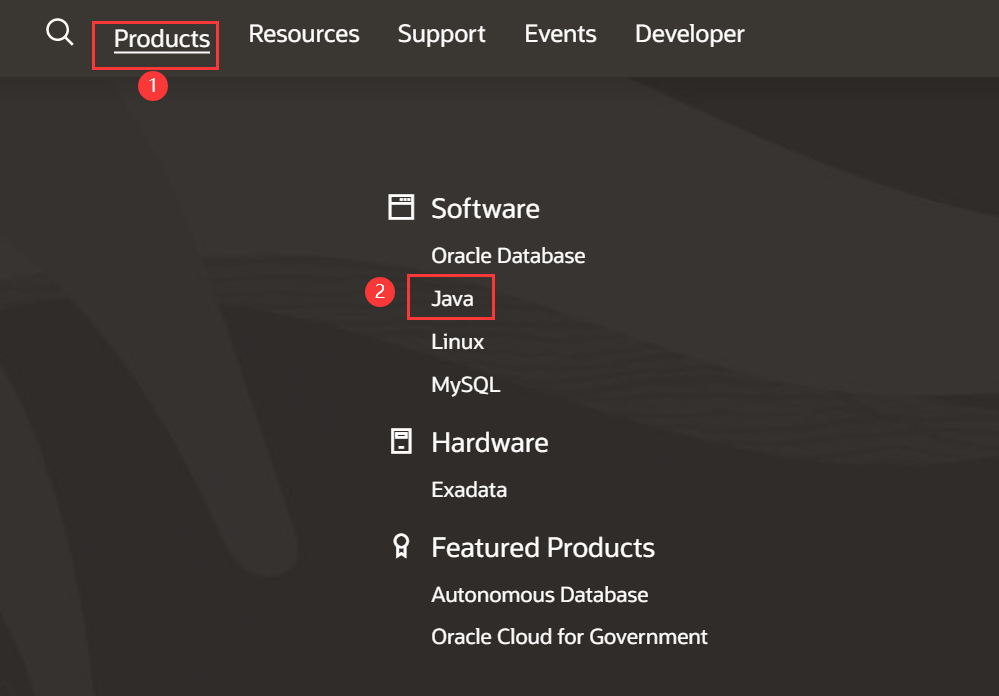Click the Hardware section heading
The width and height of the screenshot is (999, 696).
(x=489, y=442)
